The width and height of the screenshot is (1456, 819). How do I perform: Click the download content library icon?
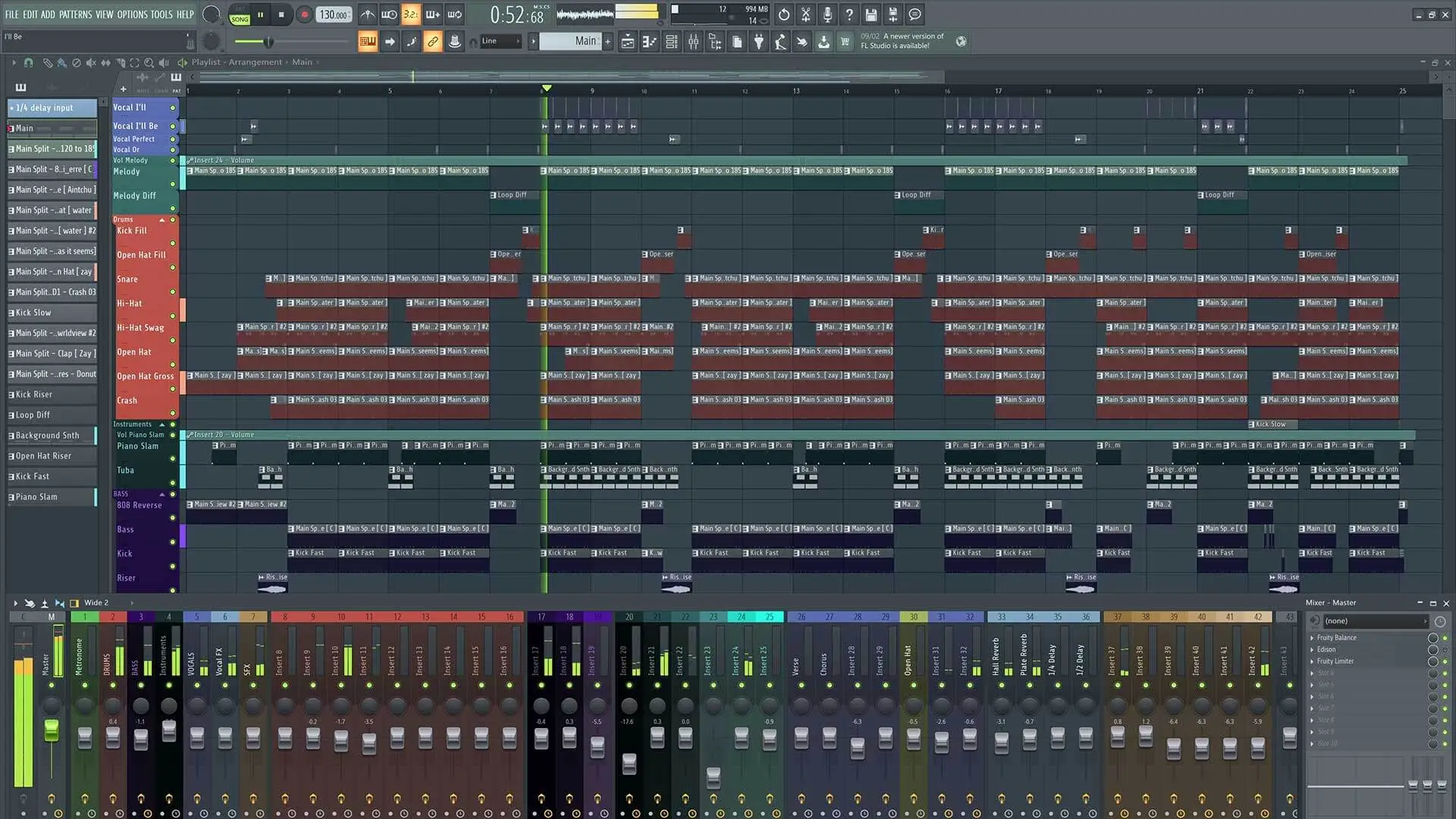(824, 42)
